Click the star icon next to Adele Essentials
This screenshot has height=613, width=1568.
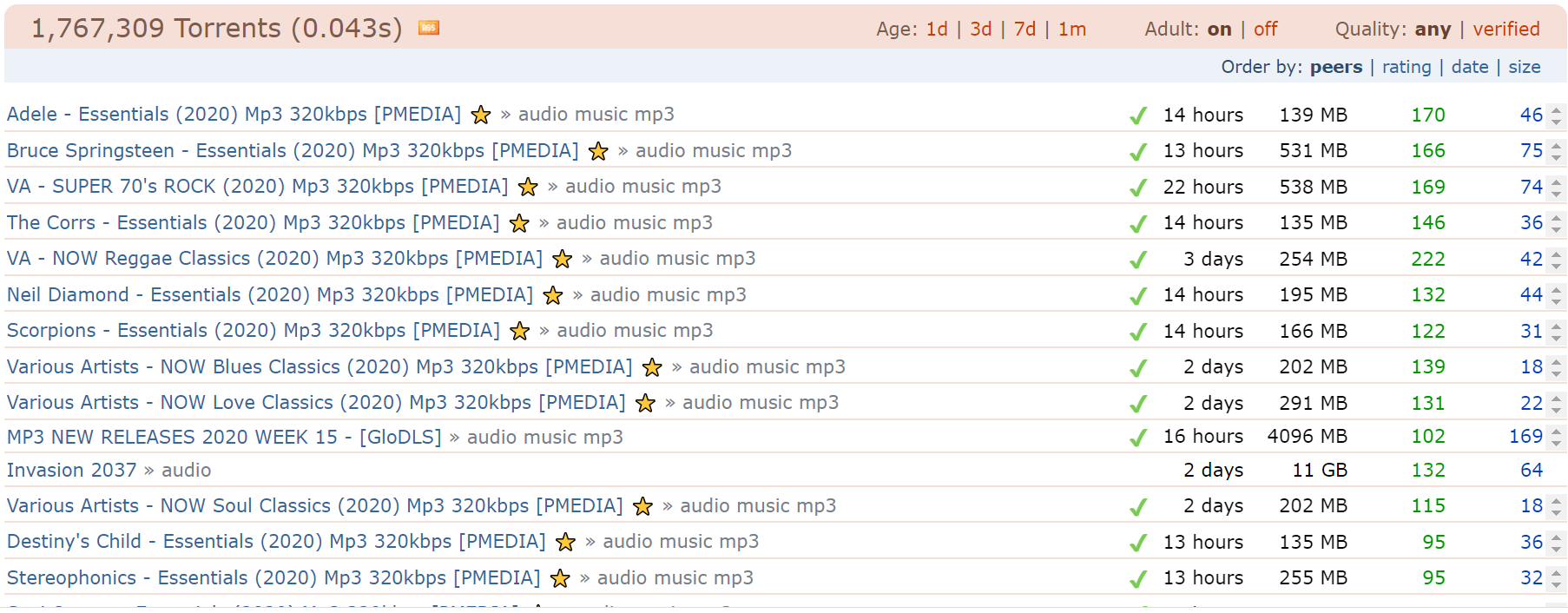(x=481, y=115)
